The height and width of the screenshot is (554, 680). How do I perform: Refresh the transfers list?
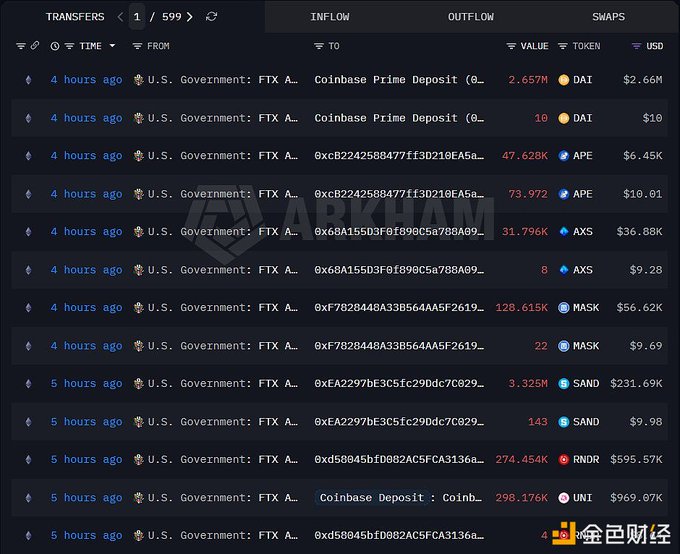tap(211, 17)
